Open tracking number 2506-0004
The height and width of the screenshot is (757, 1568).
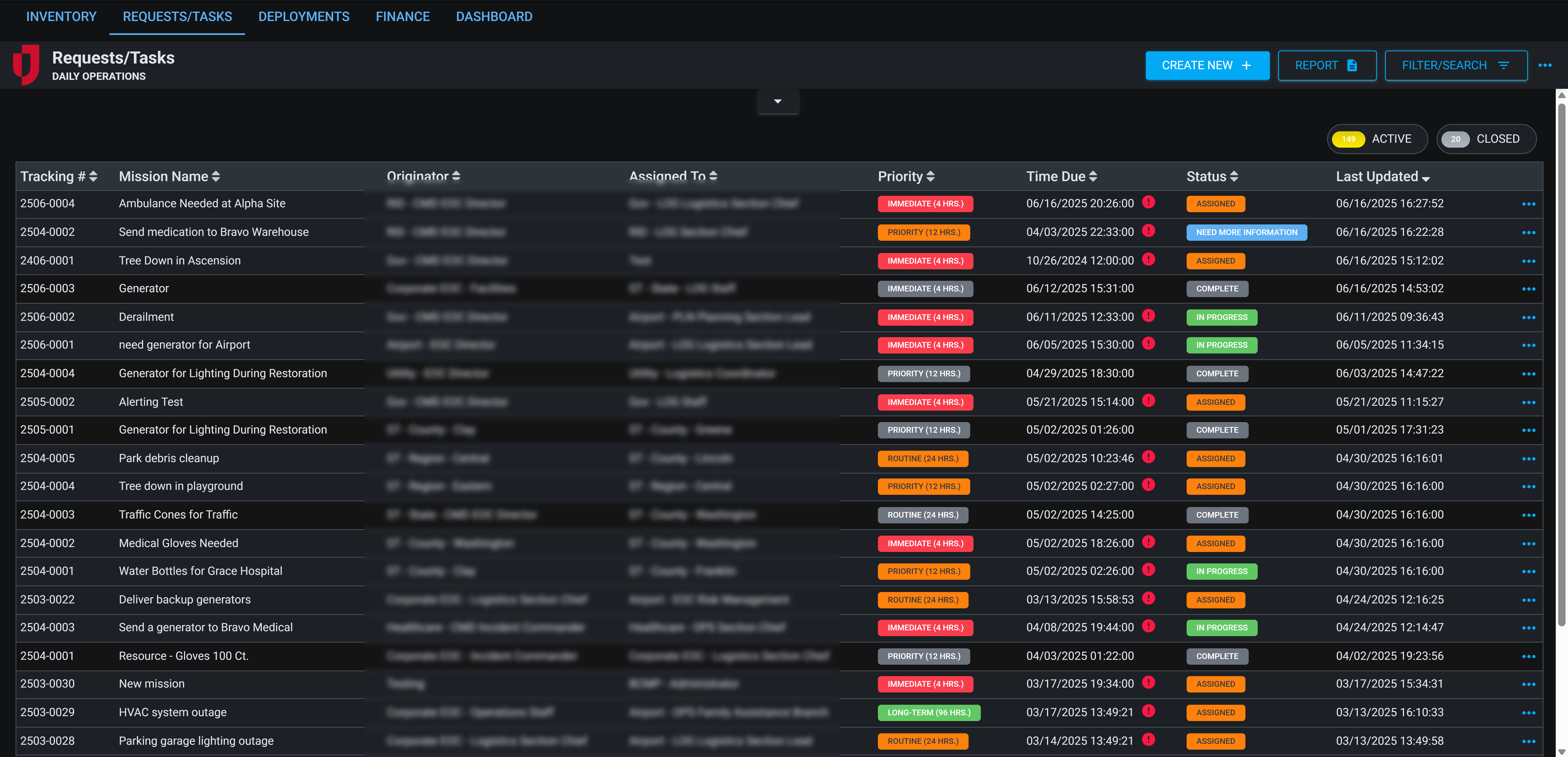click(x=48, y=203)
